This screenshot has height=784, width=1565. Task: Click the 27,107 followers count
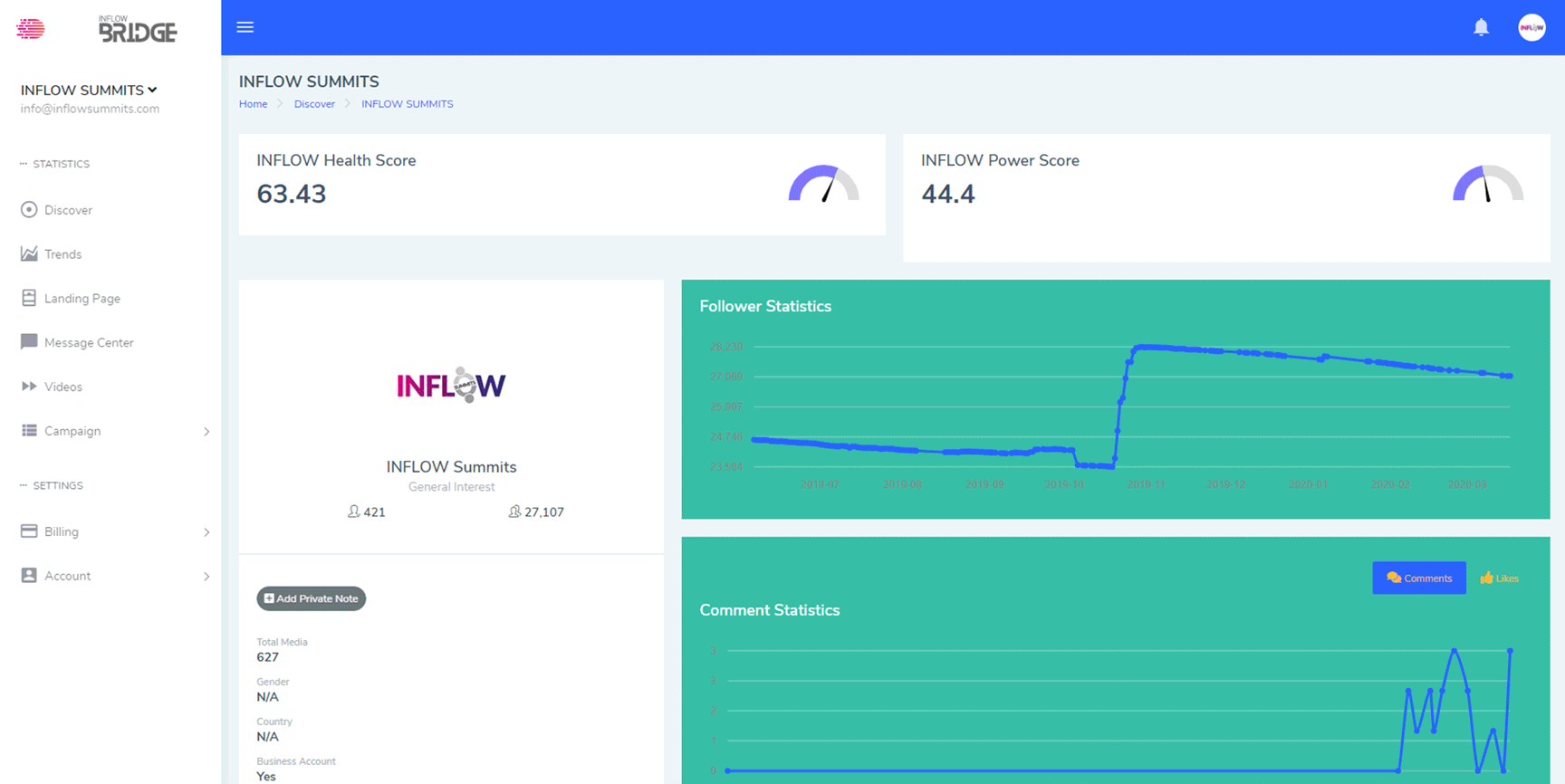tap(544, 512)
